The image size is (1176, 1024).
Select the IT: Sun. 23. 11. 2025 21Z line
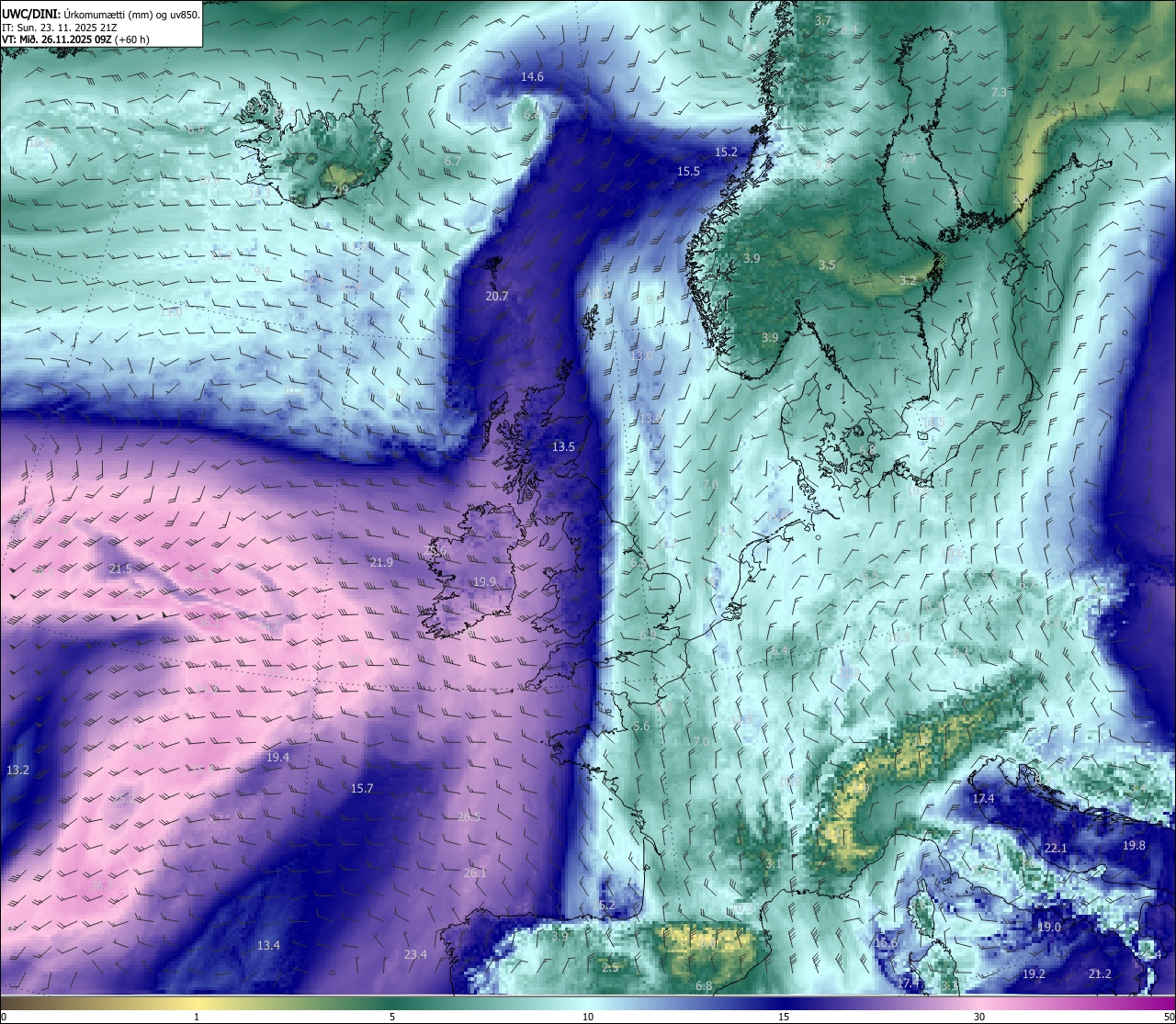click(60, 27)
